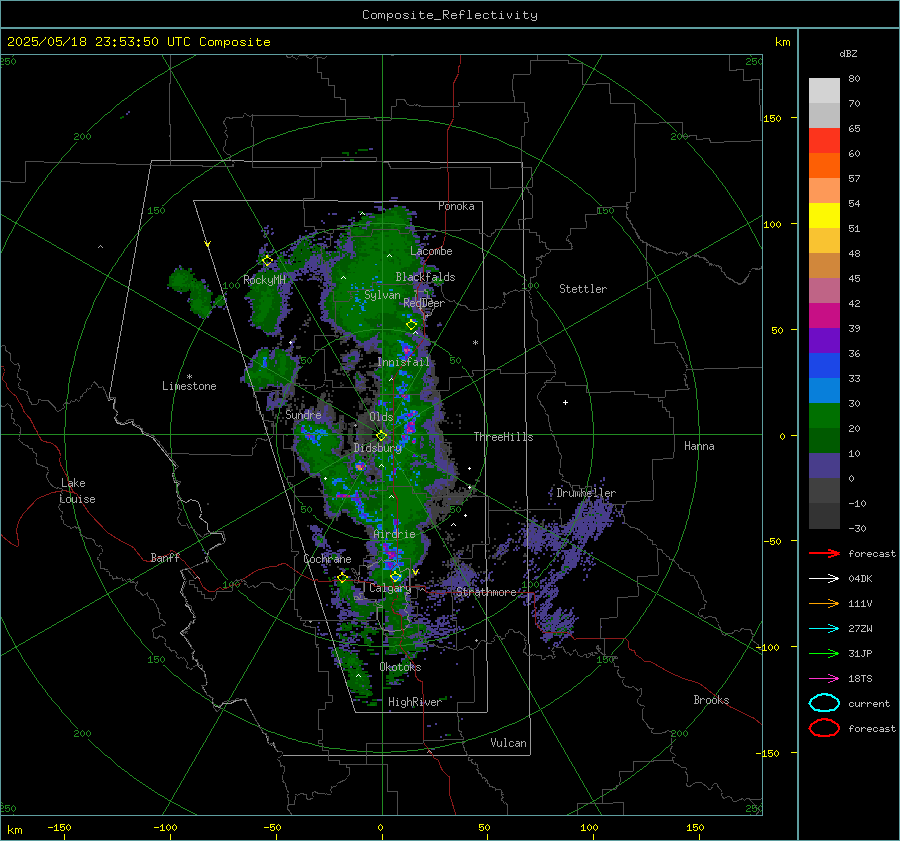Click the ThreeHills label
This screenshot has height=841, width=900.
(x=503, y=437)
